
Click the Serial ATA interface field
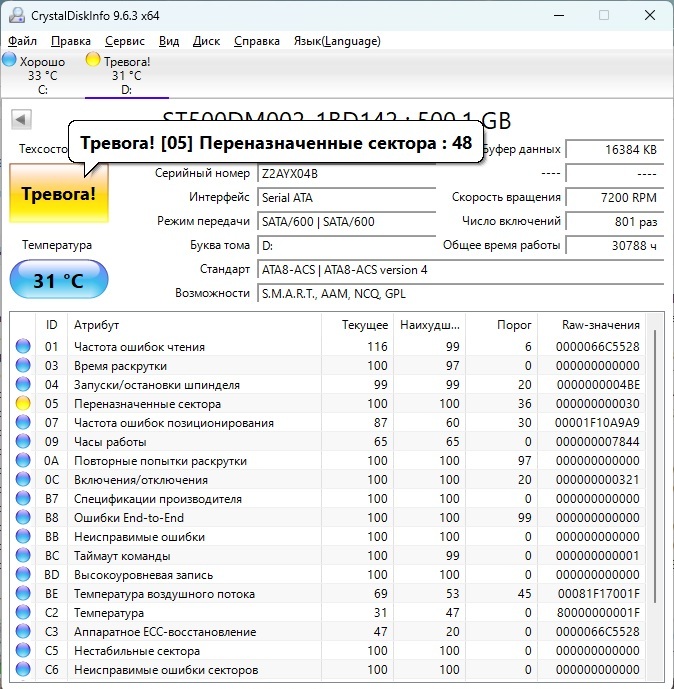[347, 198]
